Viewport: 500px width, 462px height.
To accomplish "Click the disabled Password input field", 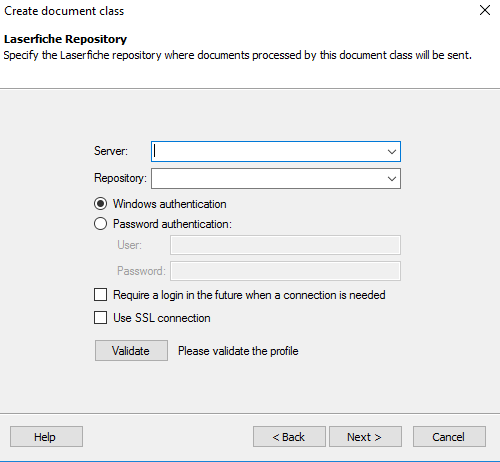I will [285, 271].
